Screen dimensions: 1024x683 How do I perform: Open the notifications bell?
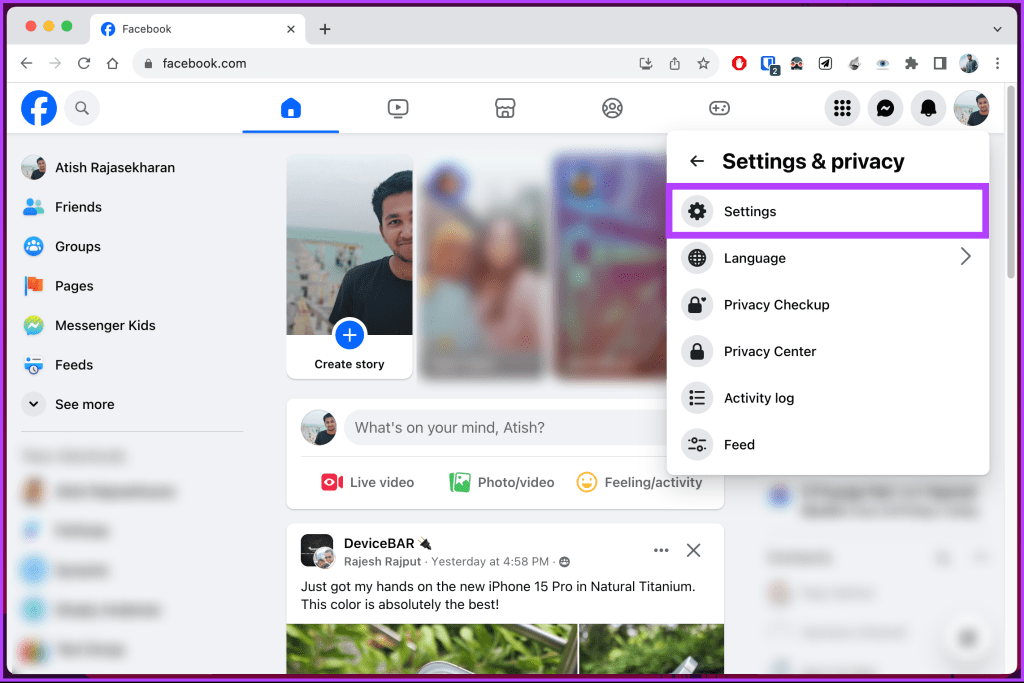tap(928, 108)
